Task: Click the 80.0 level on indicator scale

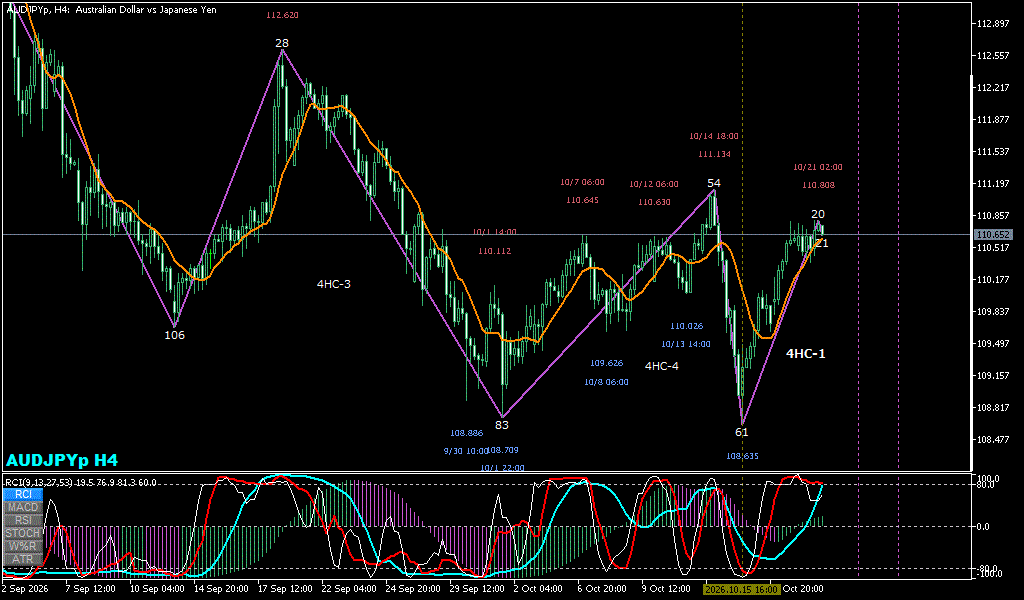Action: pos(985,485)
